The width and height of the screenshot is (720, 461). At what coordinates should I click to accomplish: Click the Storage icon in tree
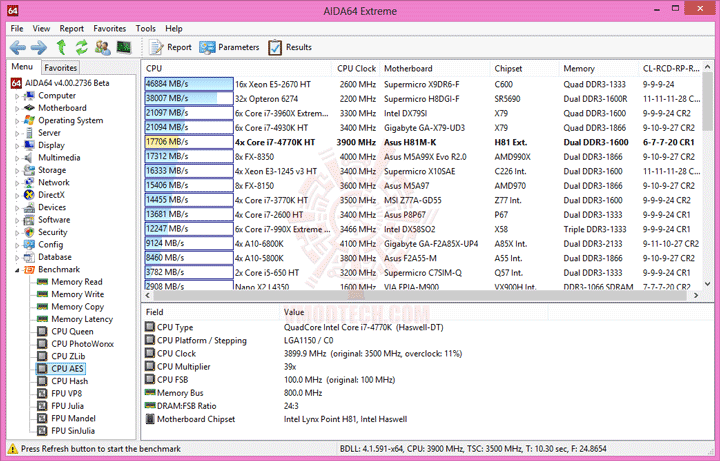(x=29, y=170)
